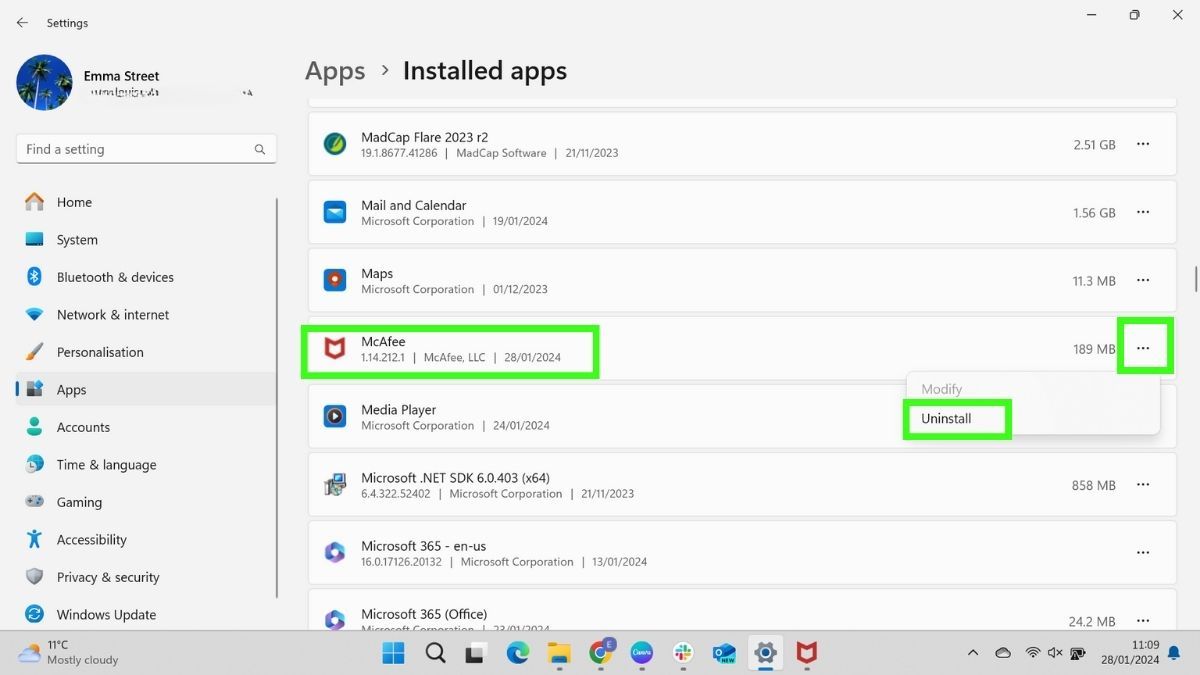Click the muted volume icon in system tray

1055,653
